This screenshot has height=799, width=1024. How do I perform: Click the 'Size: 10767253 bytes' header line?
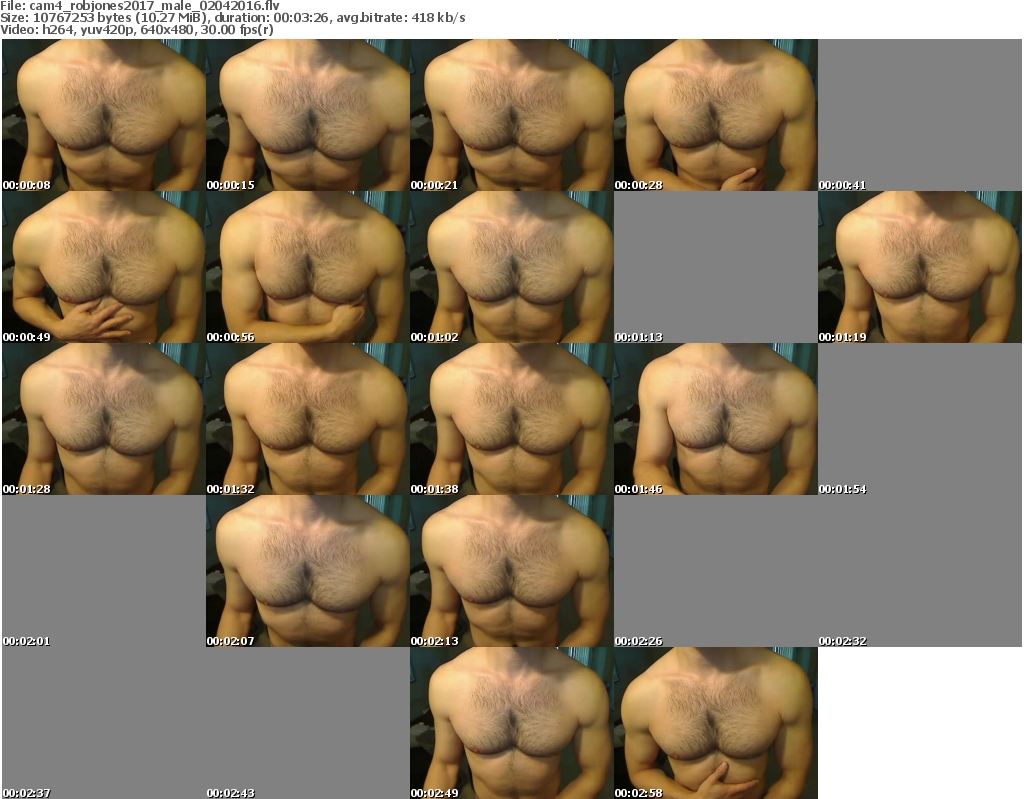click(x=233, y=18)
